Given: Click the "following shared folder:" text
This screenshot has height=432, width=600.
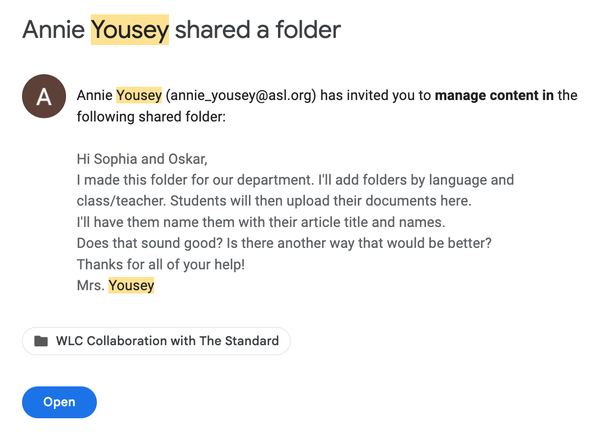Looking at the screenshot, I should [152, 117].
